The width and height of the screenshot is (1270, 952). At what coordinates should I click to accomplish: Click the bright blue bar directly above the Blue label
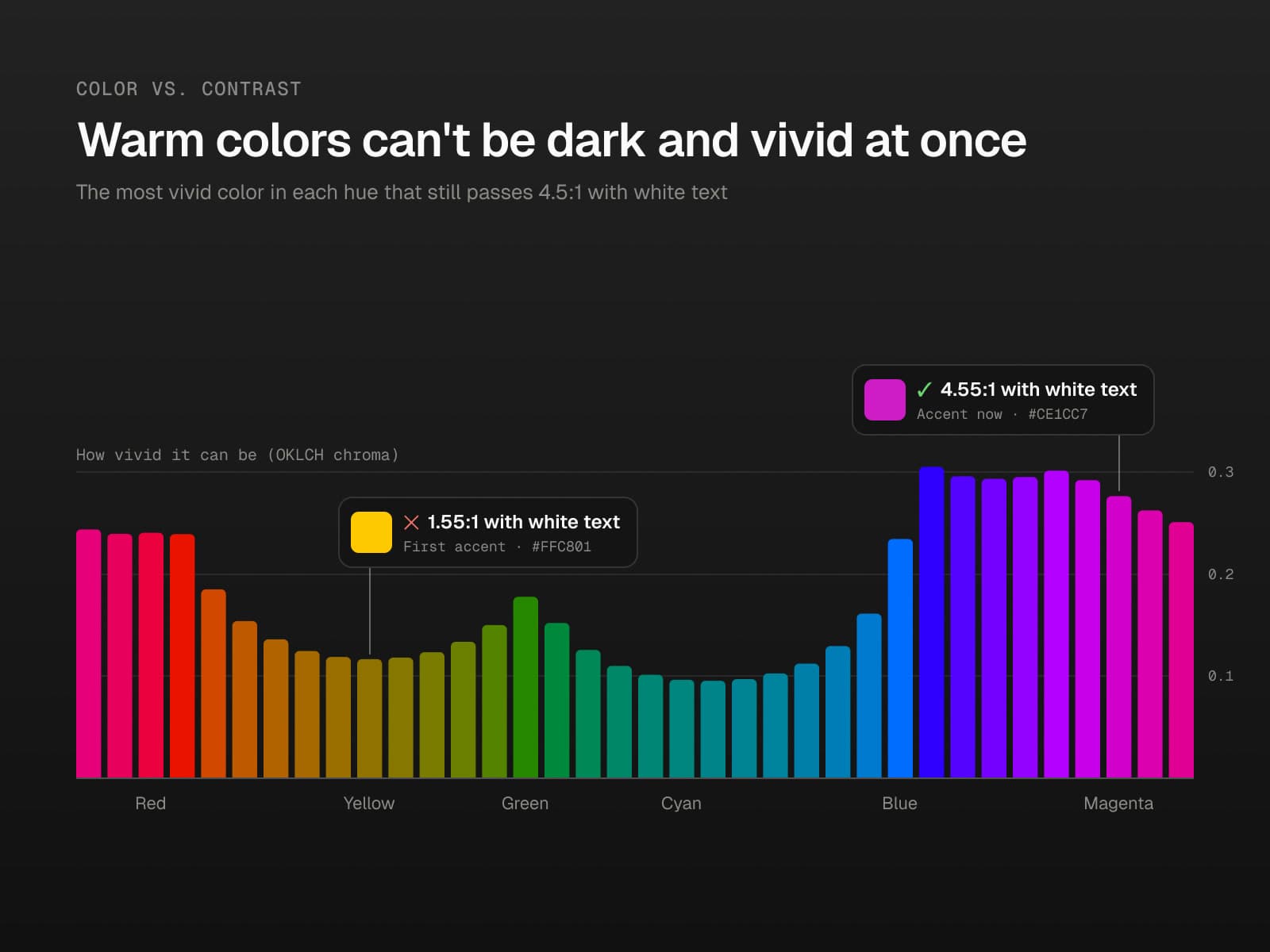pyautogui.click(x=900, y=658)
